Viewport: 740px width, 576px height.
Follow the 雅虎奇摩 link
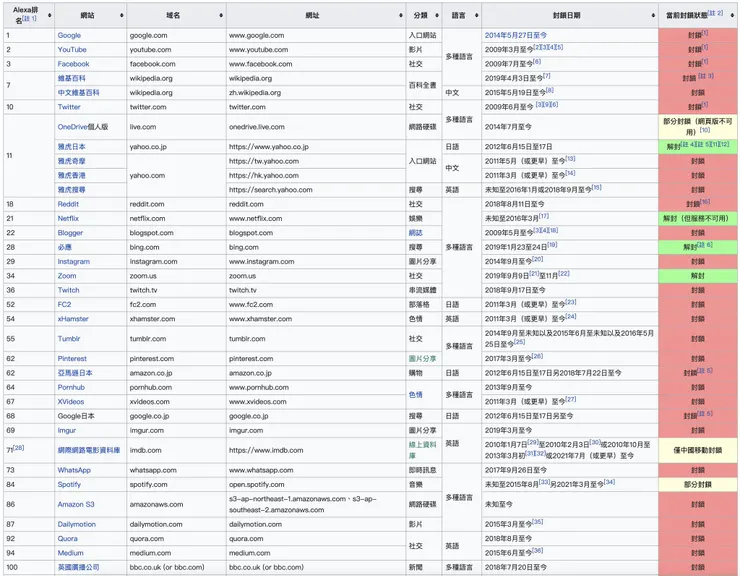71,161
